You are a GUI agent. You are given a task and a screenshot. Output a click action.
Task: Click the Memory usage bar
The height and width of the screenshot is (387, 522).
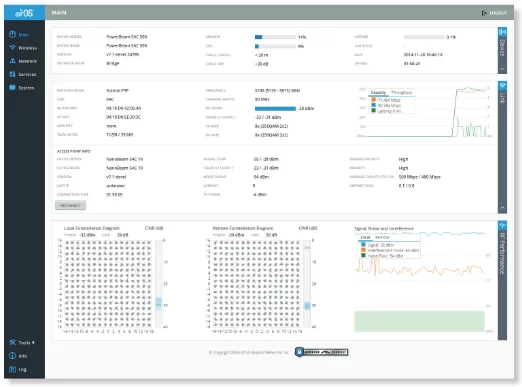click(275, 37)
